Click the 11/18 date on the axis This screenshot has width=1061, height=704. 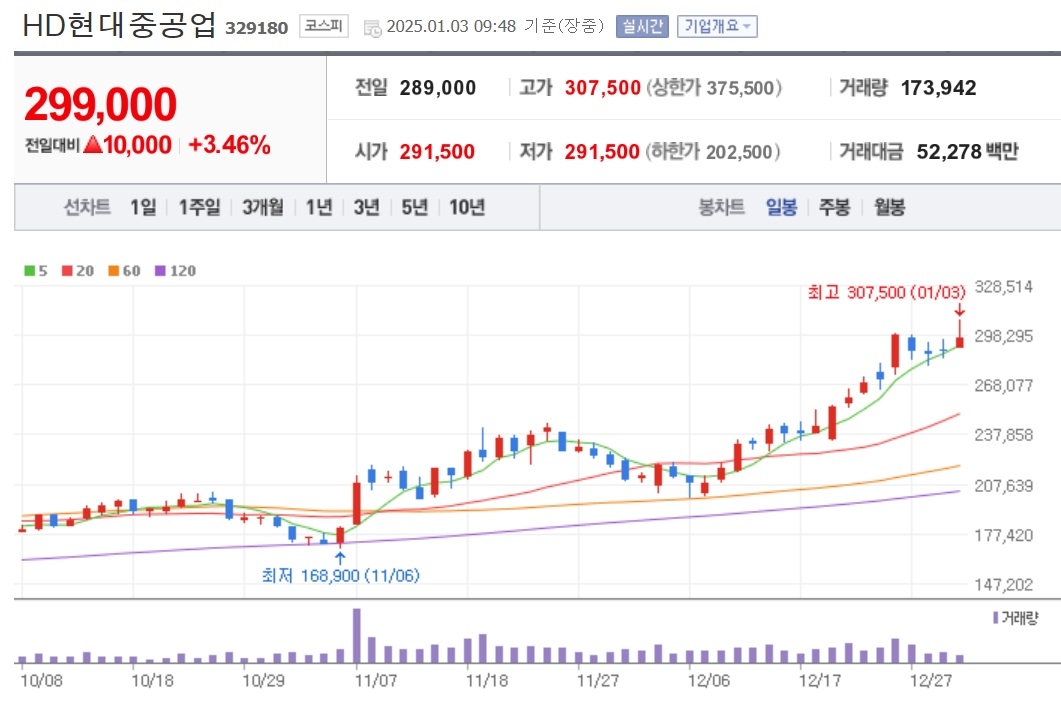coord(487,680)
